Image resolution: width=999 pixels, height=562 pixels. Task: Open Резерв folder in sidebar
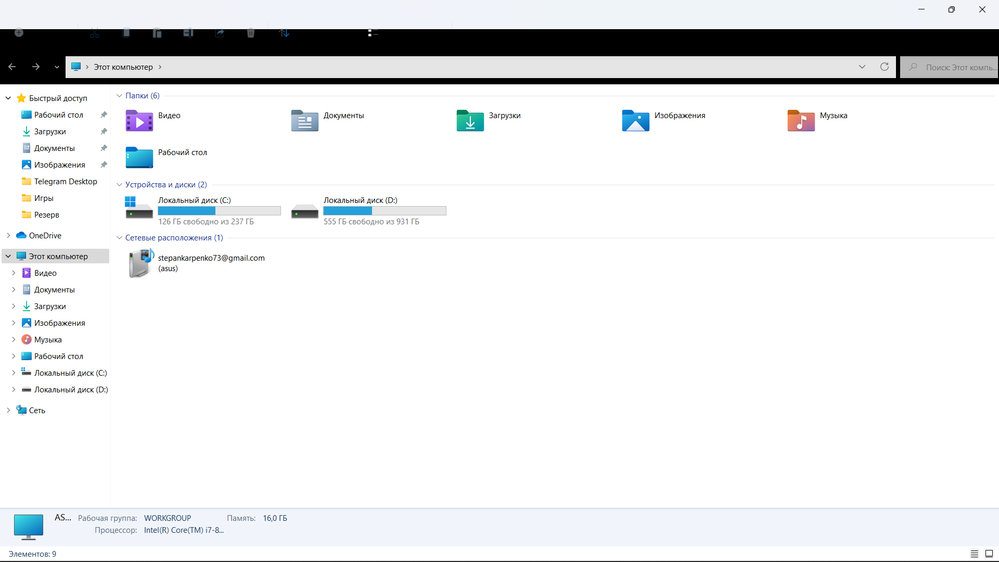(46, 215)
